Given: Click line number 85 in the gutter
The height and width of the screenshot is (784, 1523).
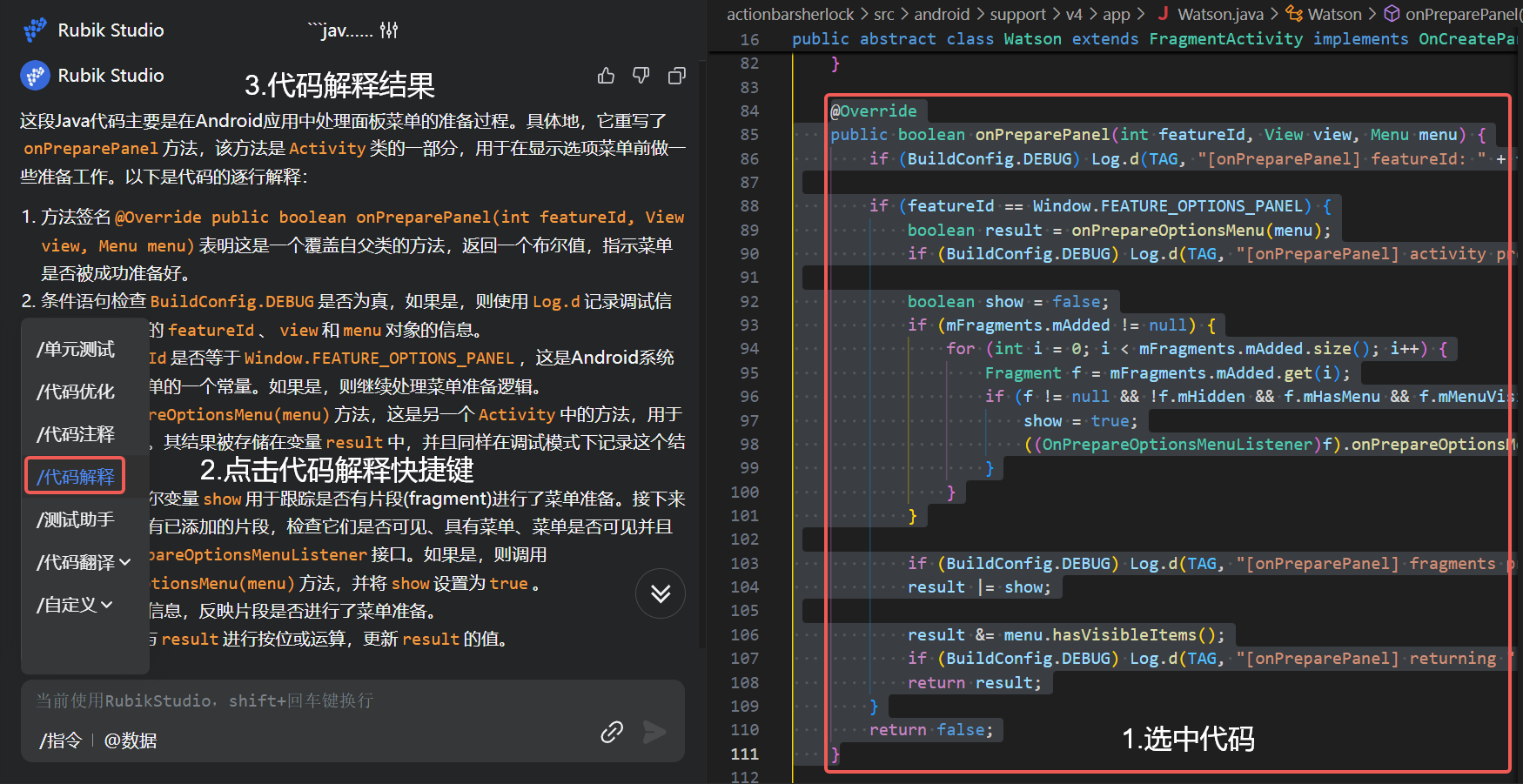Looking at the screenshot, I should click(749, 135).
